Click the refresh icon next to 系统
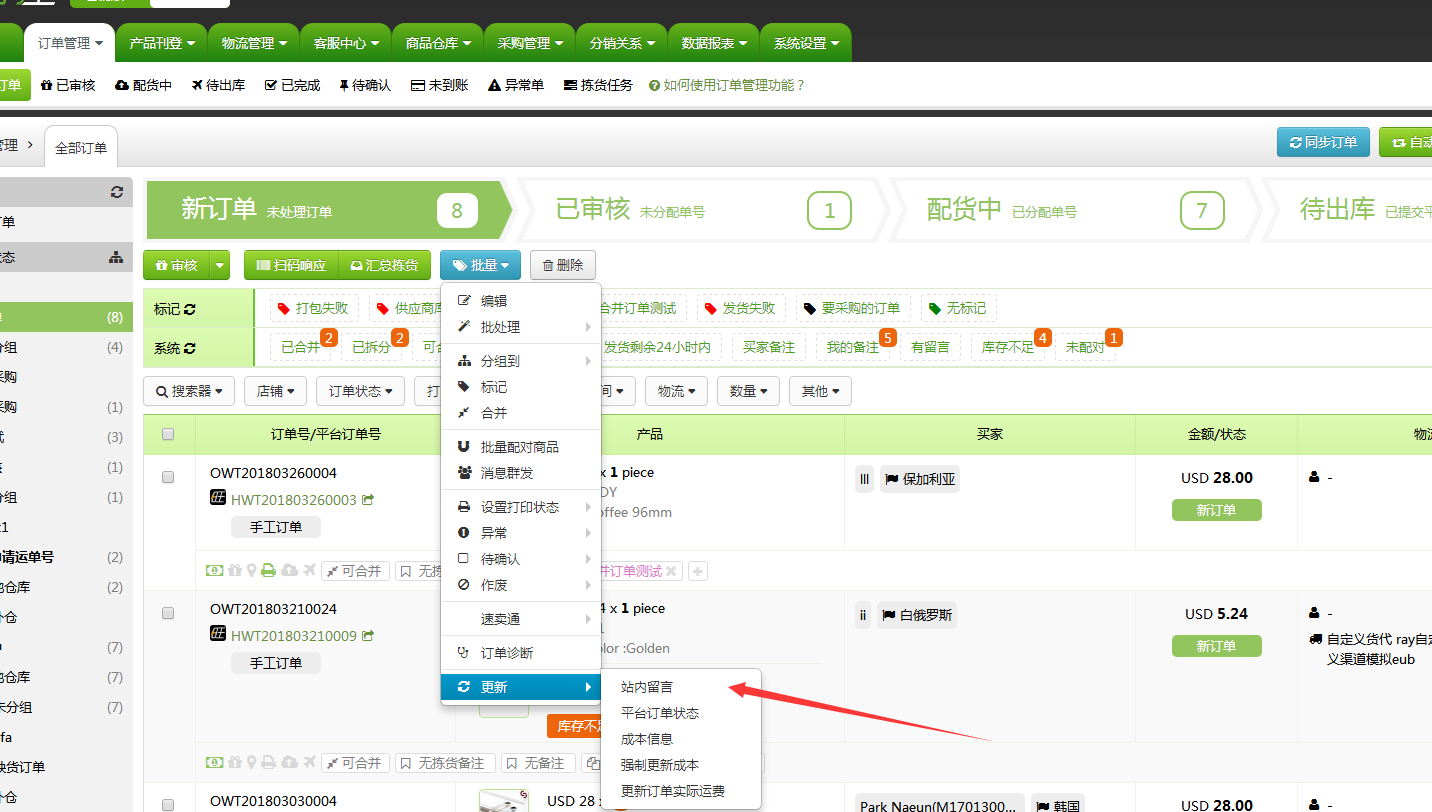This screenshot has height=812, width=1432. (190, 348)
